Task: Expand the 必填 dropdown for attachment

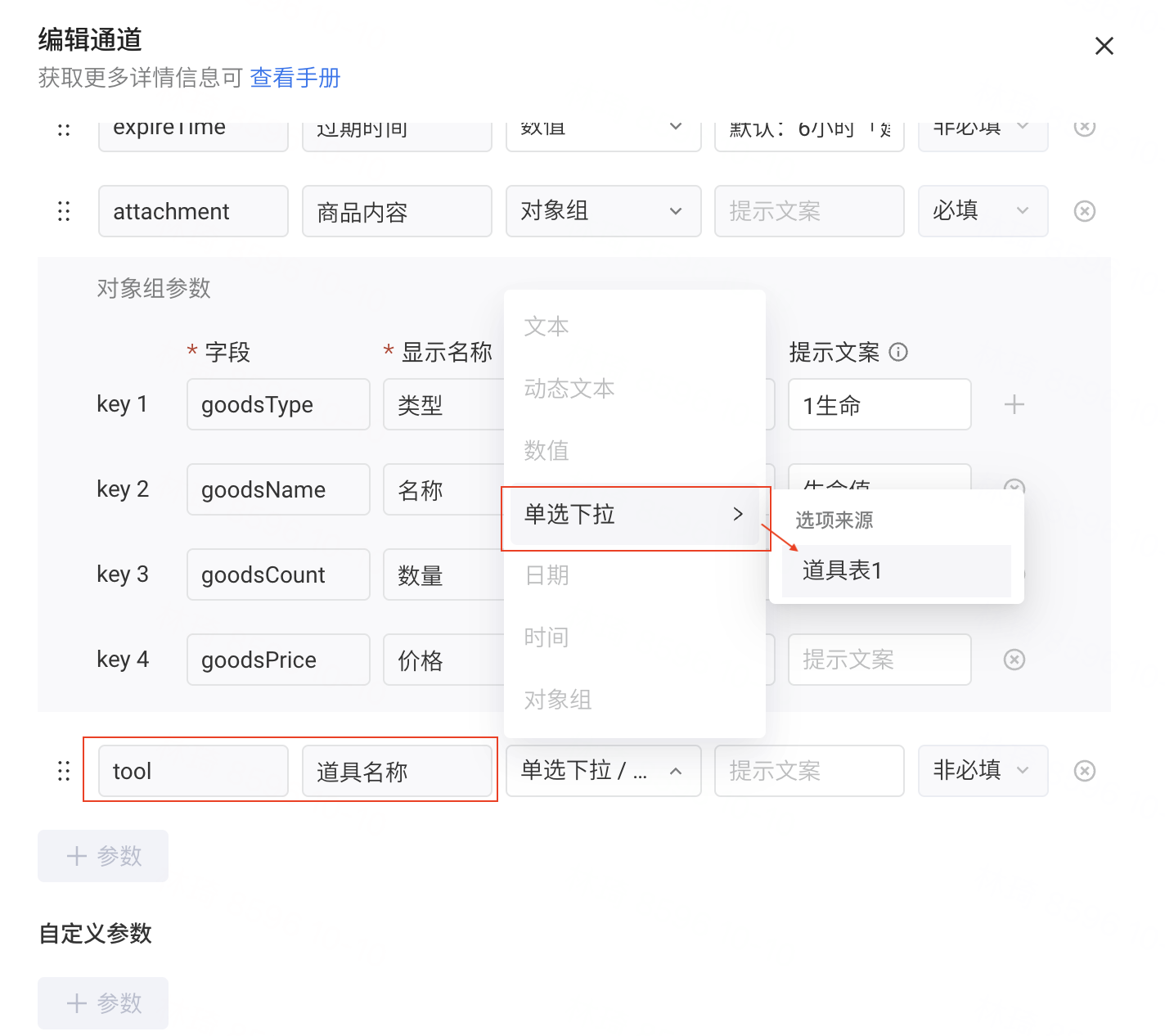Action: tap(982, 211)
